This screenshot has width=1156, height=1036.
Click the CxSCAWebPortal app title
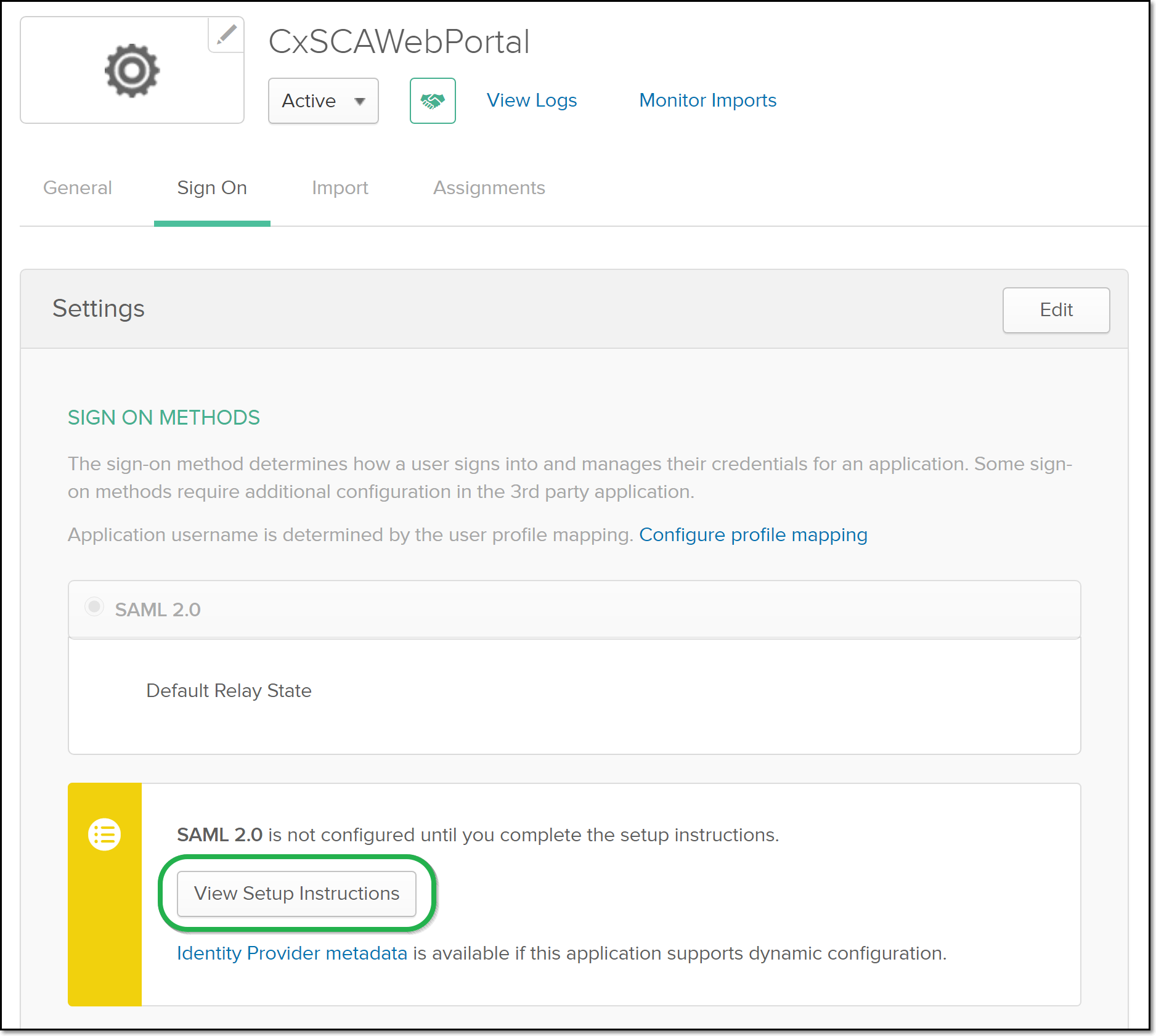399,42
